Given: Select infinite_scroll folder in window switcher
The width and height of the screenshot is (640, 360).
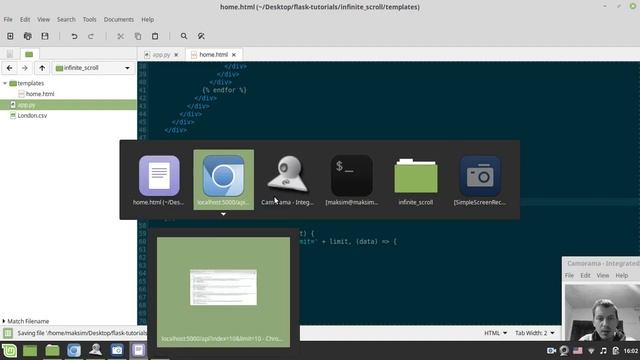Looking at the screenshot, I should pyautogui.click(x=416, y=180).
